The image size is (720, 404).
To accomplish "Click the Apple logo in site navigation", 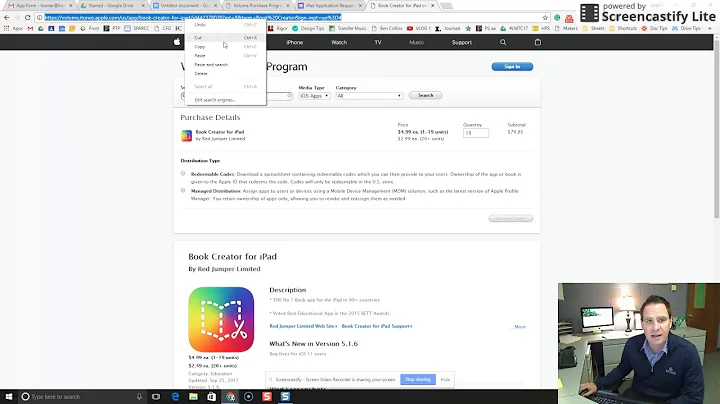I will click(177, 42).
